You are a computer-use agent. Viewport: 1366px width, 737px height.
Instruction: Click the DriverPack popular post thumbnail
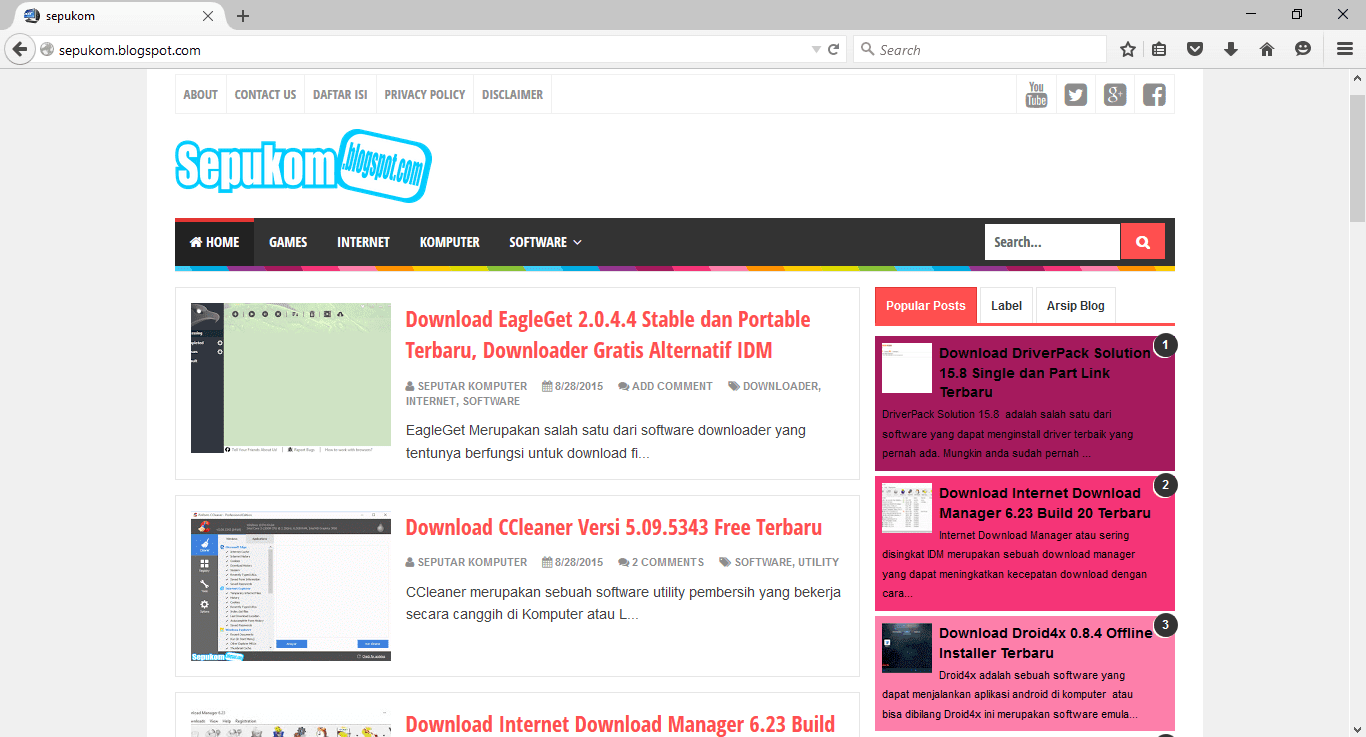(x=907, y=368)
